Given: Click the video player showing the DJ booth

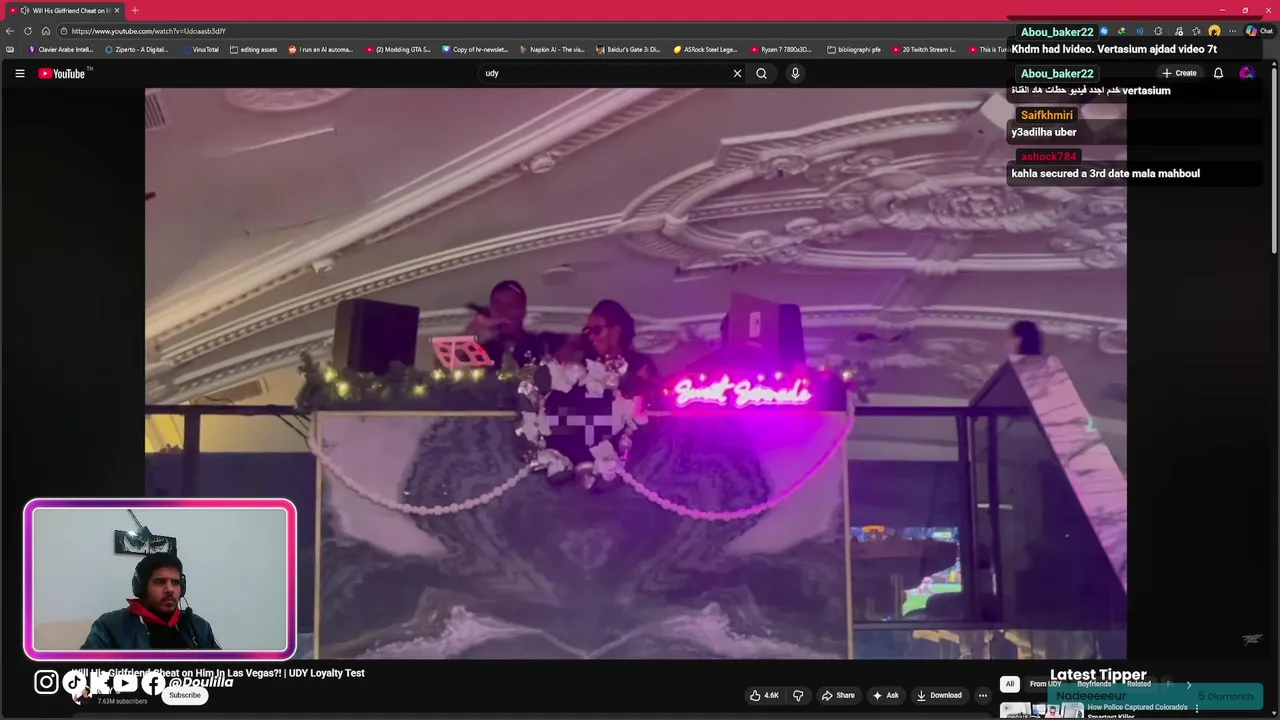Looking at the screenshot, I should point(636,372).
